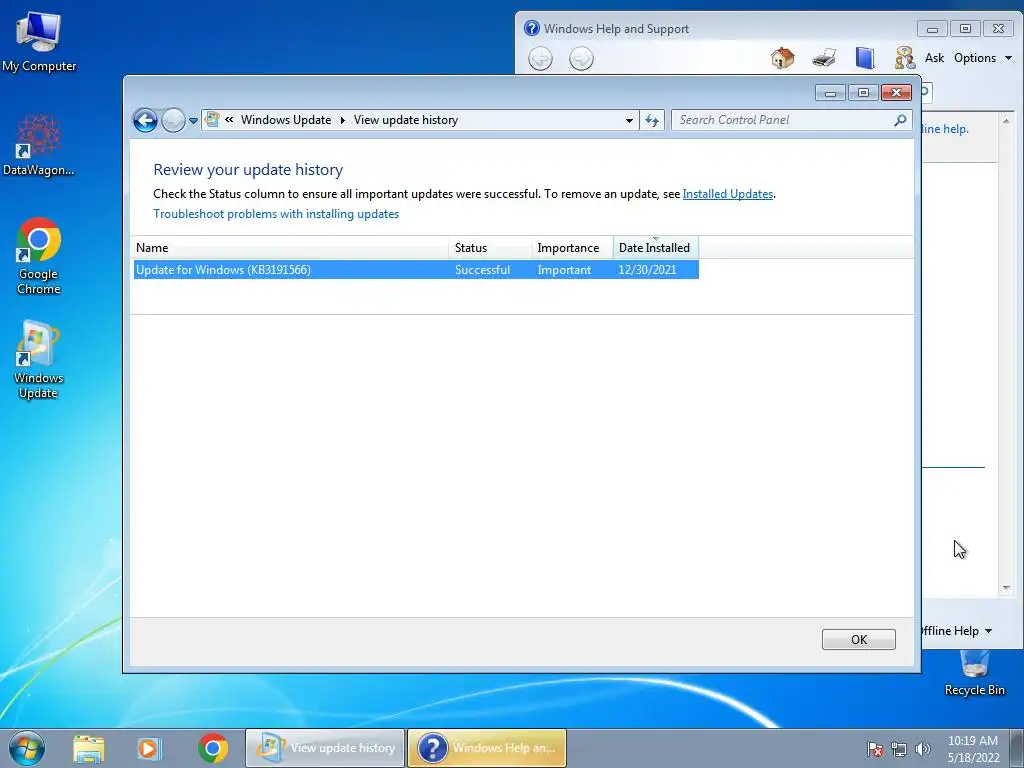Open the Offline Help dropdown

pyautogui.click(x=957, y=631)
